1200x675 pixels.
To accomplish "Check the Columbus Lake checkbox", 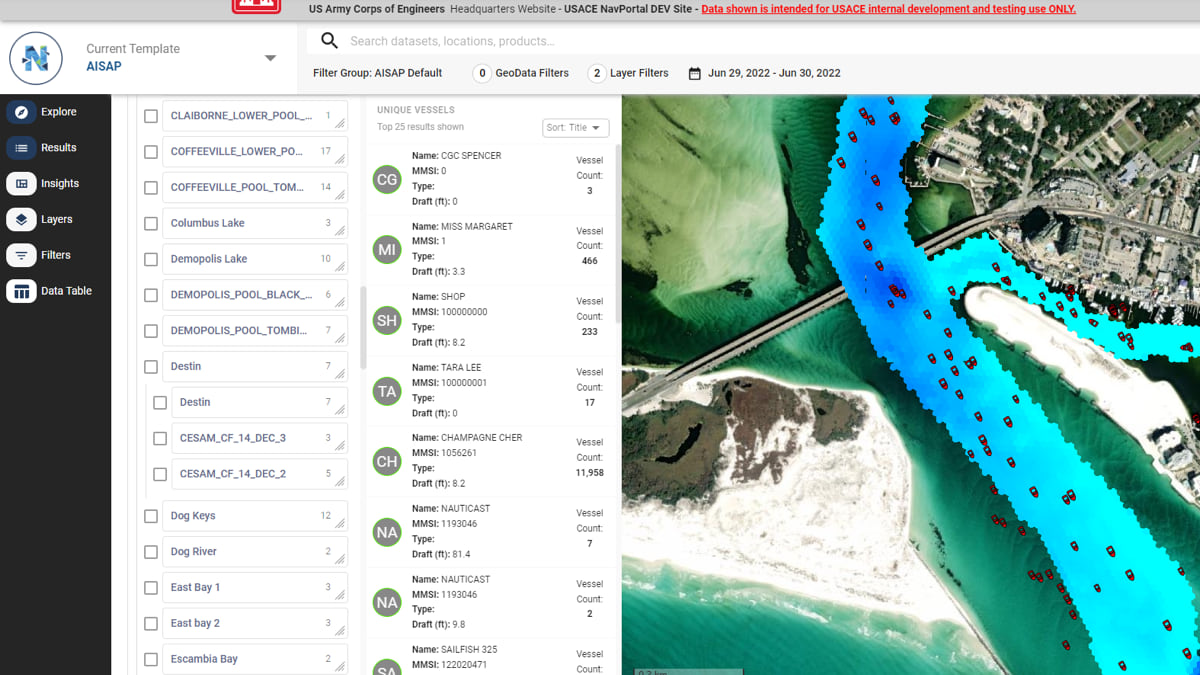I will pyautogui.click(x=151, y=224).
